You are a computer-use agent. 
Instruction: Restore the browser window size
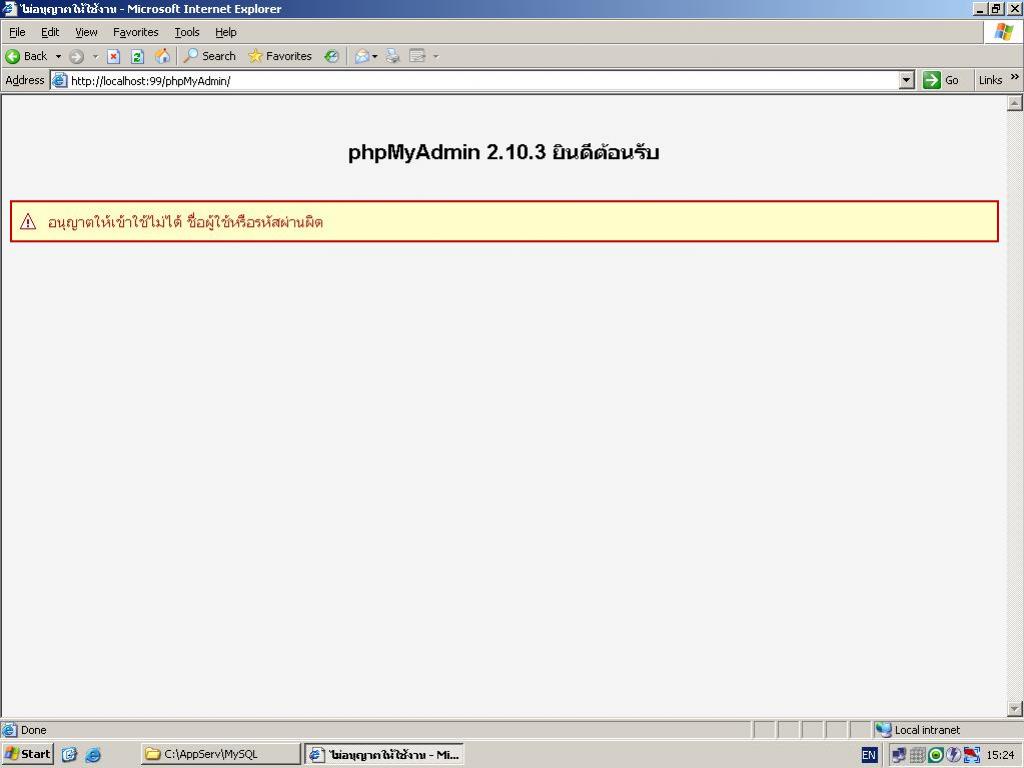997,8
